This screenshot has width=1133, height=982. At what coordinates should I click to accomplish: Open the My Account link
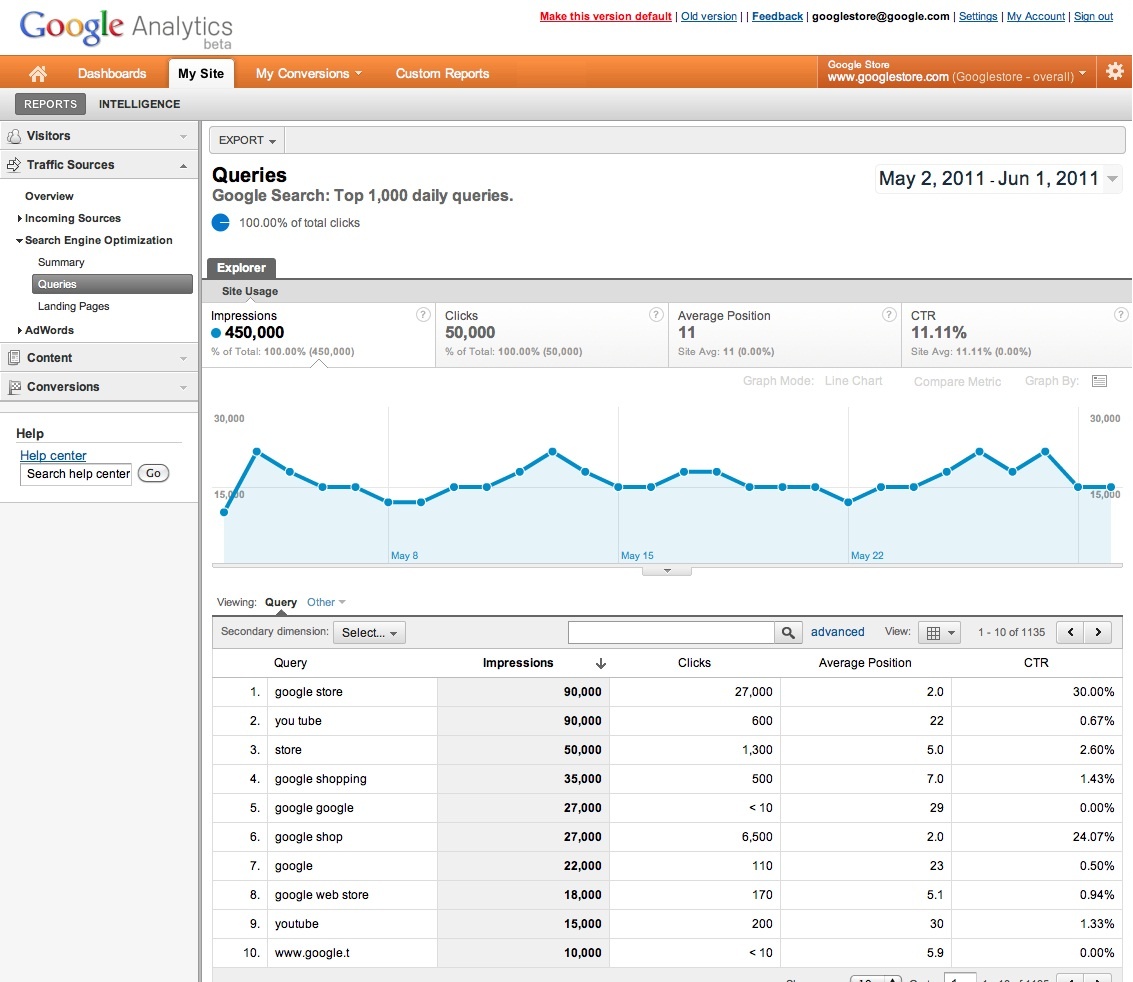1035,16
